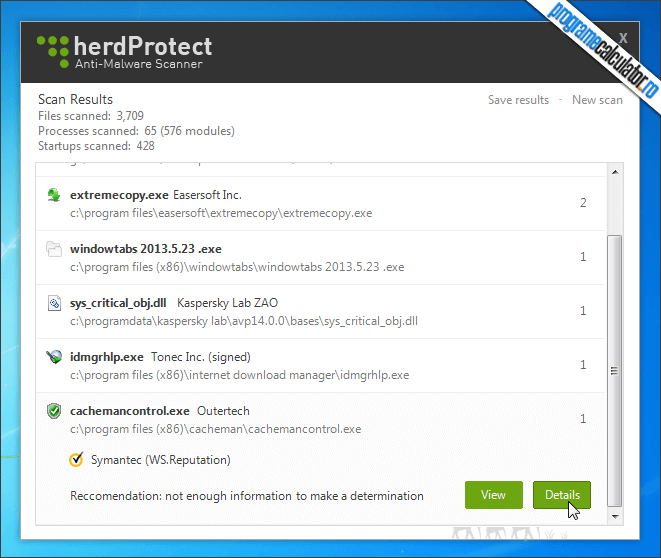Click the internet download manager path text
Image resolution: width=661 pixels, height=558 pixels.
[x=239, y=375]
